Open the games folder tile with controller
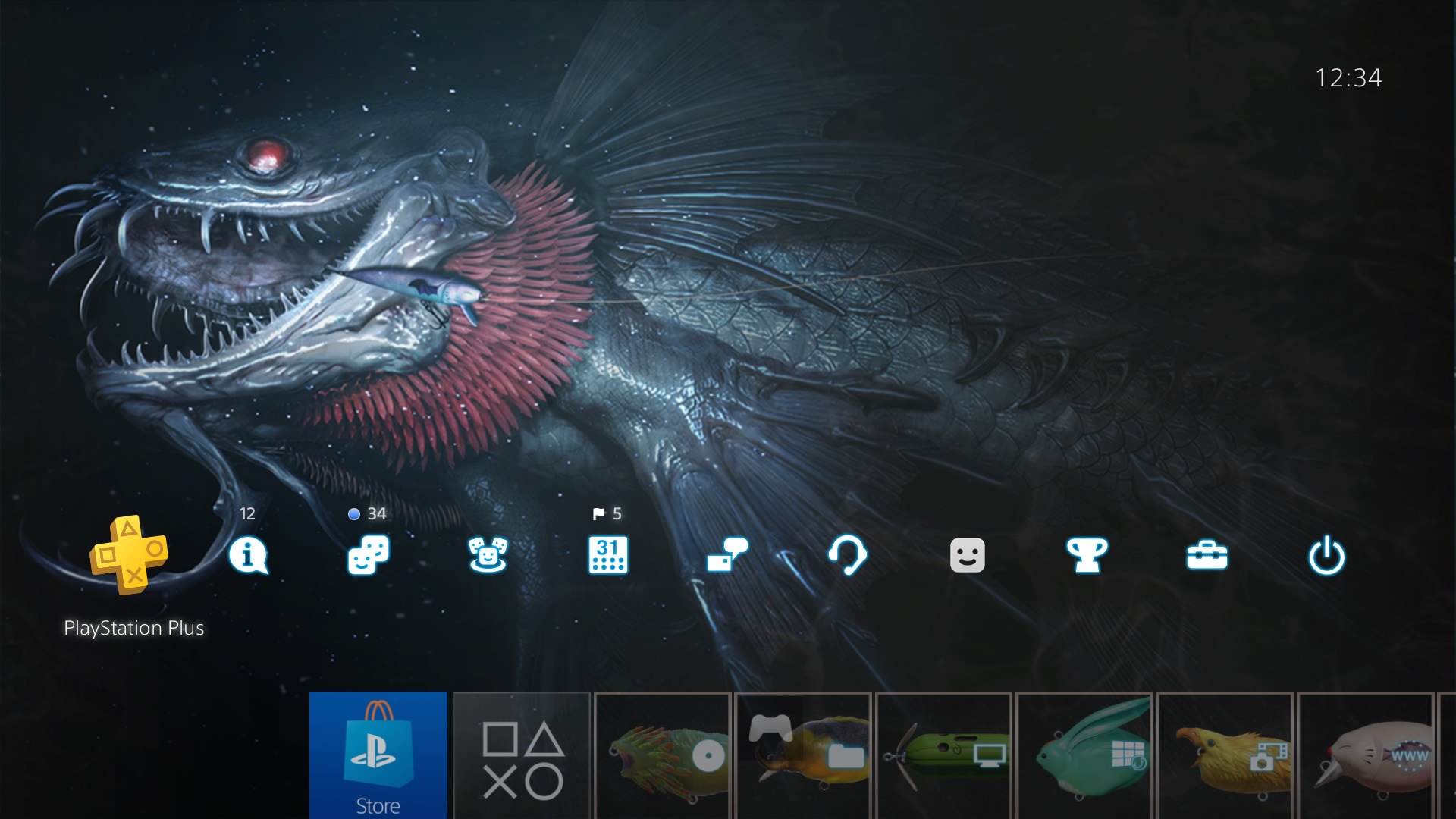 pos(804,755)
